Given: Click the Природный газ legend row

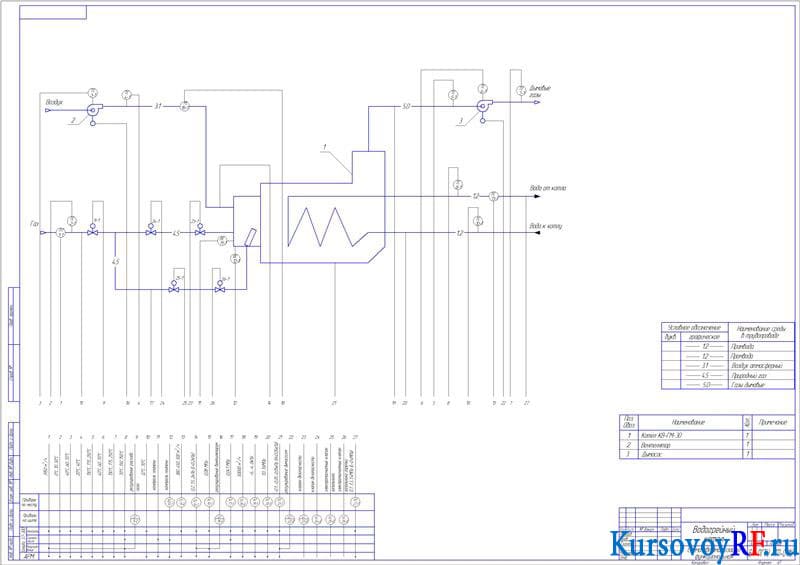Looking at the screenshot, I should [x=728, y=375].
